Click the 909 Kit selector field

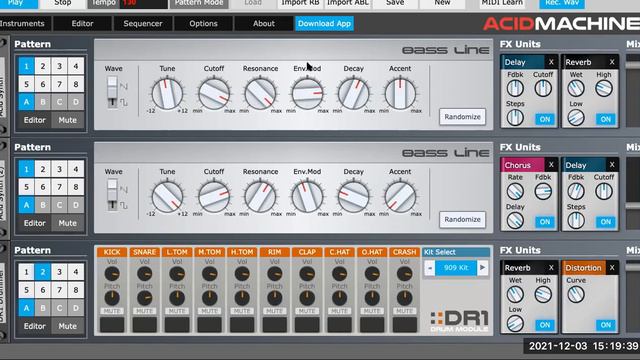click(x=456, y=268)
